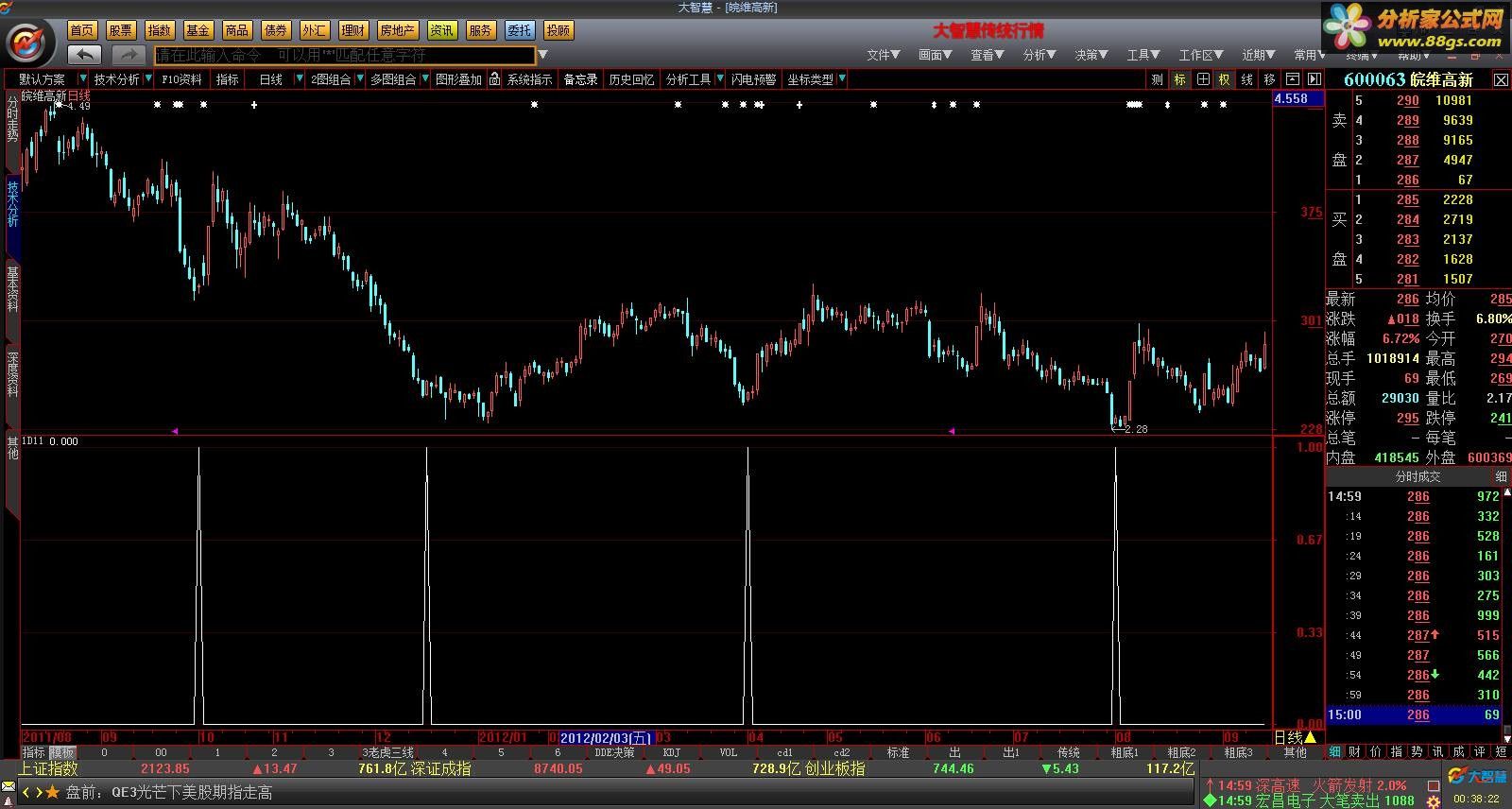Select the 移 move chart icon
Screen dimensions: 1512x809
coord(1270,79)
